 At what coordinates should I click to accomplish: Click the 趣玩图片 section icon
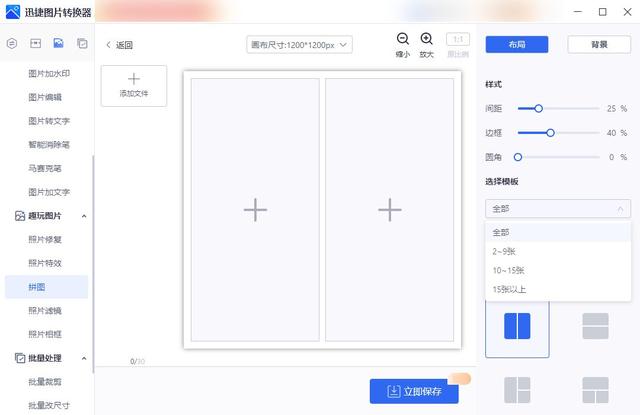tap(20, 216)
